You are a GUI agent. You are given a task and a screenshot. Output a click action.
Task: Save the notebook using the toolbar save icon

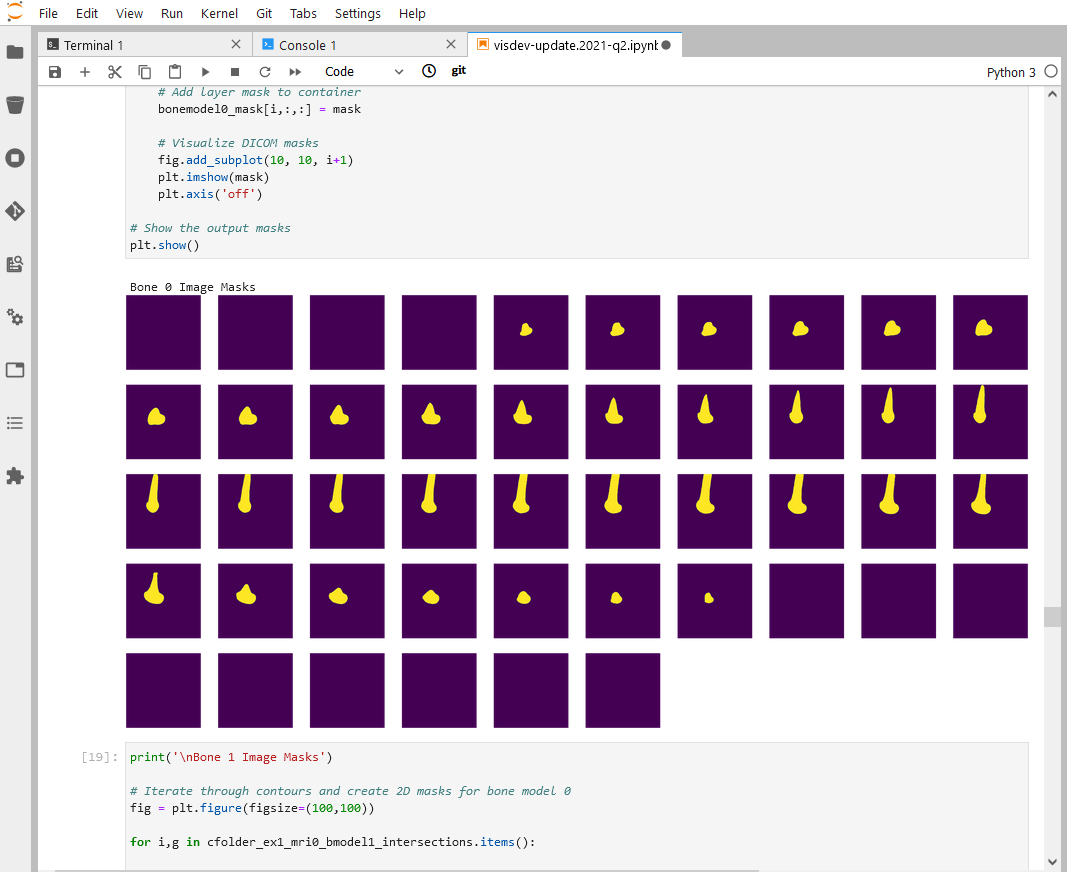(54, 71)
